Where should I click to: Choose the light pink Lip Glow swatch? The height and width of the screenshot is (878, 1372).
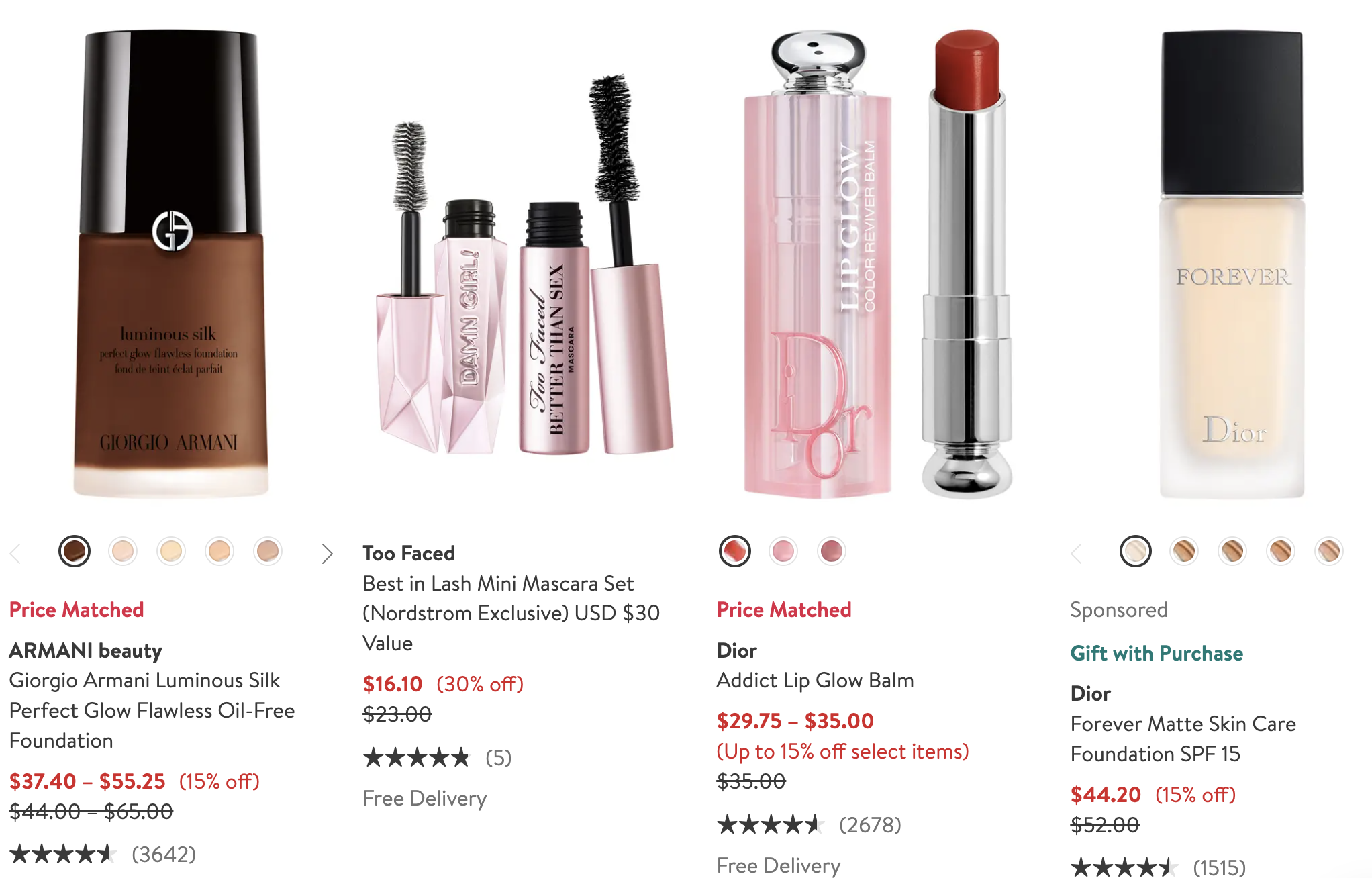click(783, 552)
